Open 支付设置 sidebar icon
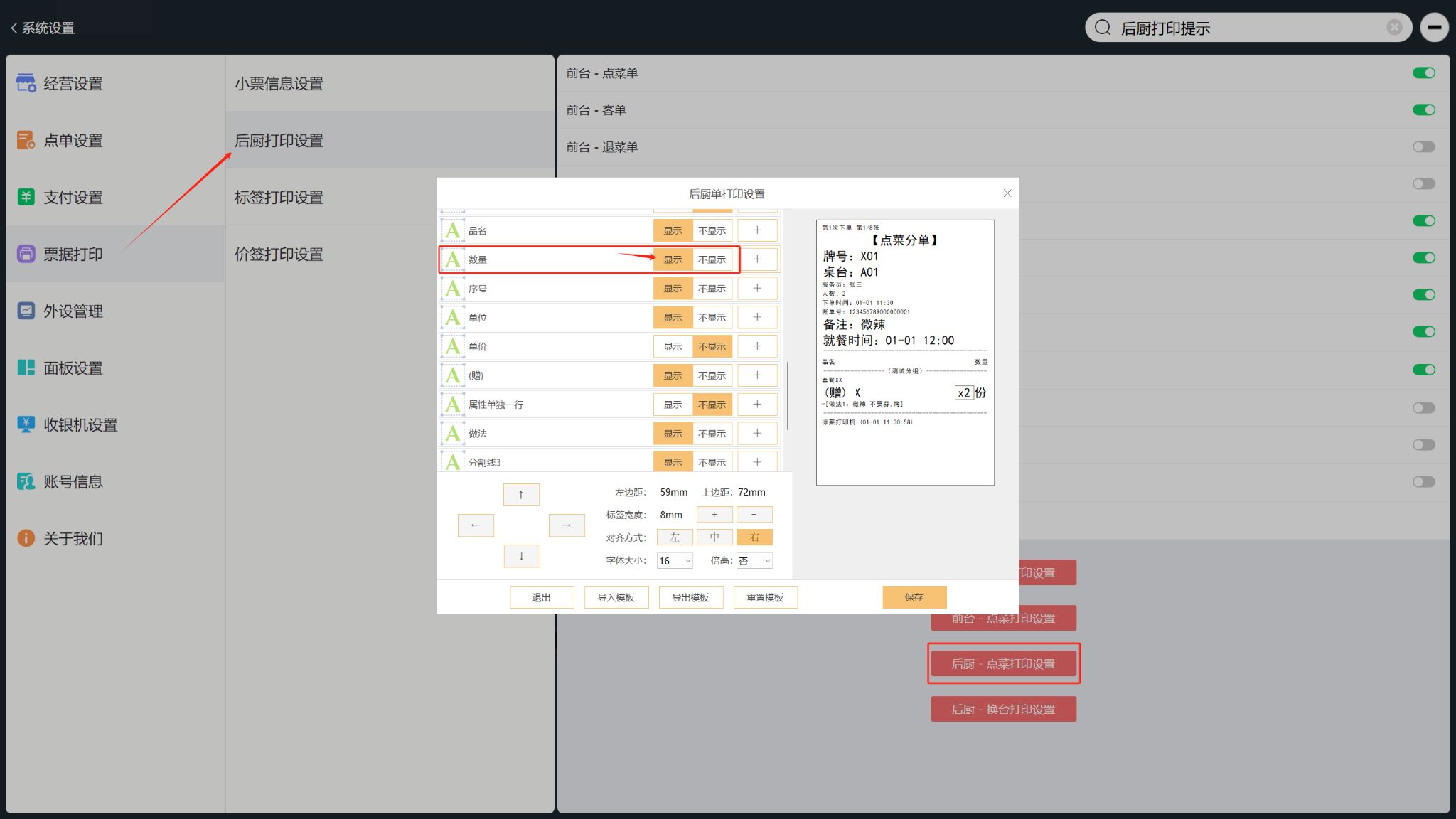This screenshot has height=819, width=1456. pos(26,197)
